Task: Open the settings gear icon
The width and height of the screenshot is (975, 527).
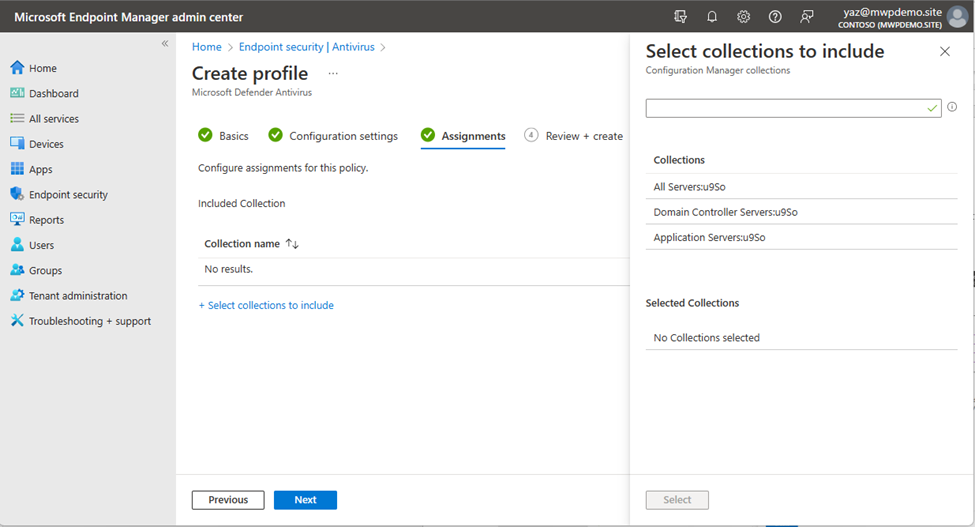Action: [x=744, y=17]
